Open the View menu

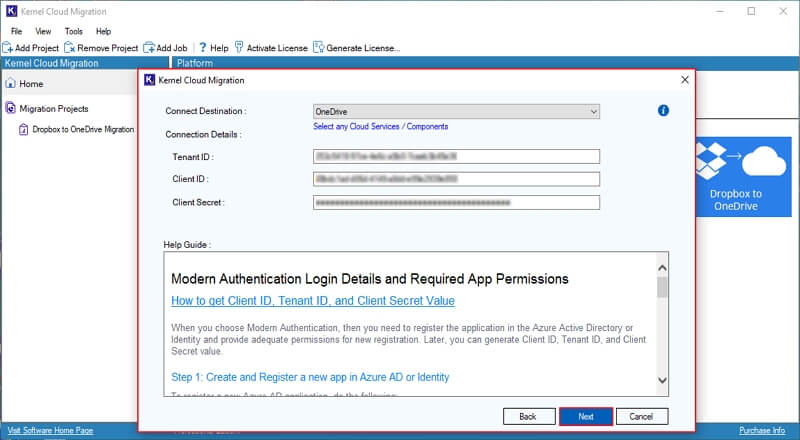(43, 31)
